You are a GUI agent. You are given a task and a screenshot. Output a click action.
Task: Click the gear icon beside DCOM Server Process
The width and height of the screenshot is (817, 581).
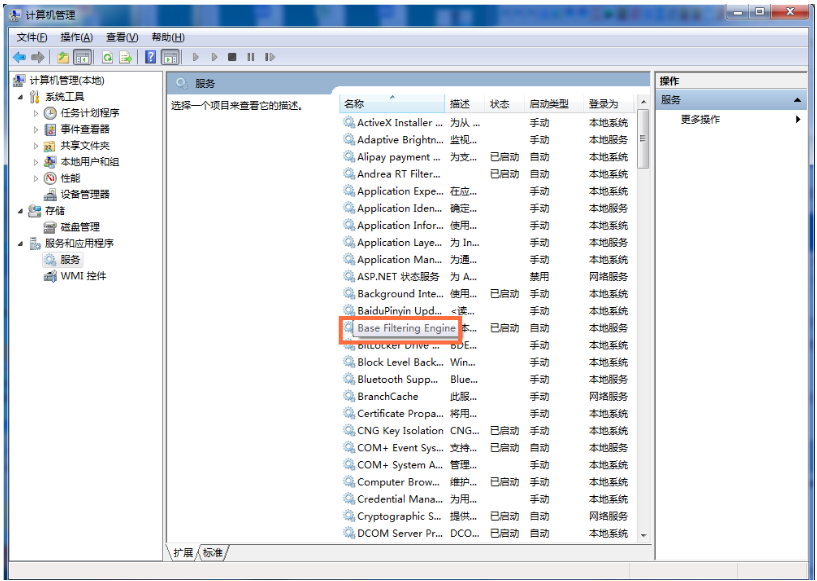(349, 533)
